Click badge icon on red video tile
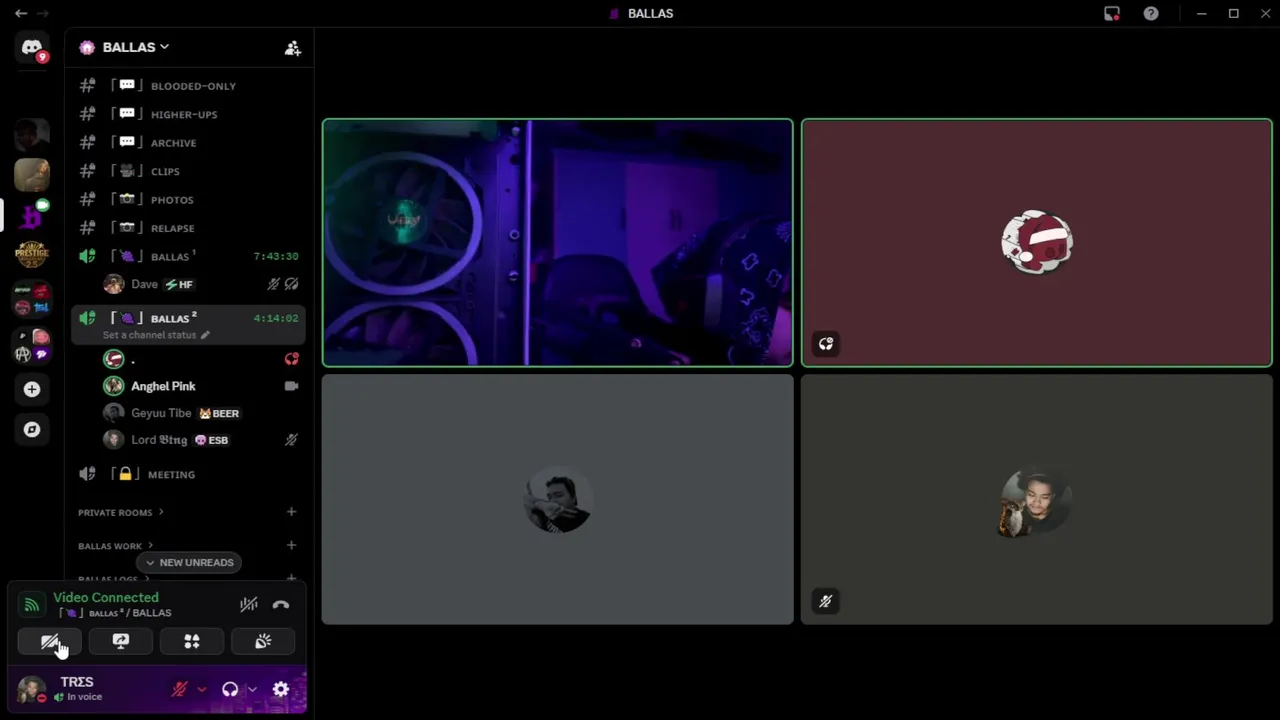The height and width of the screenshot is (720, 1280). pos(826,344)
